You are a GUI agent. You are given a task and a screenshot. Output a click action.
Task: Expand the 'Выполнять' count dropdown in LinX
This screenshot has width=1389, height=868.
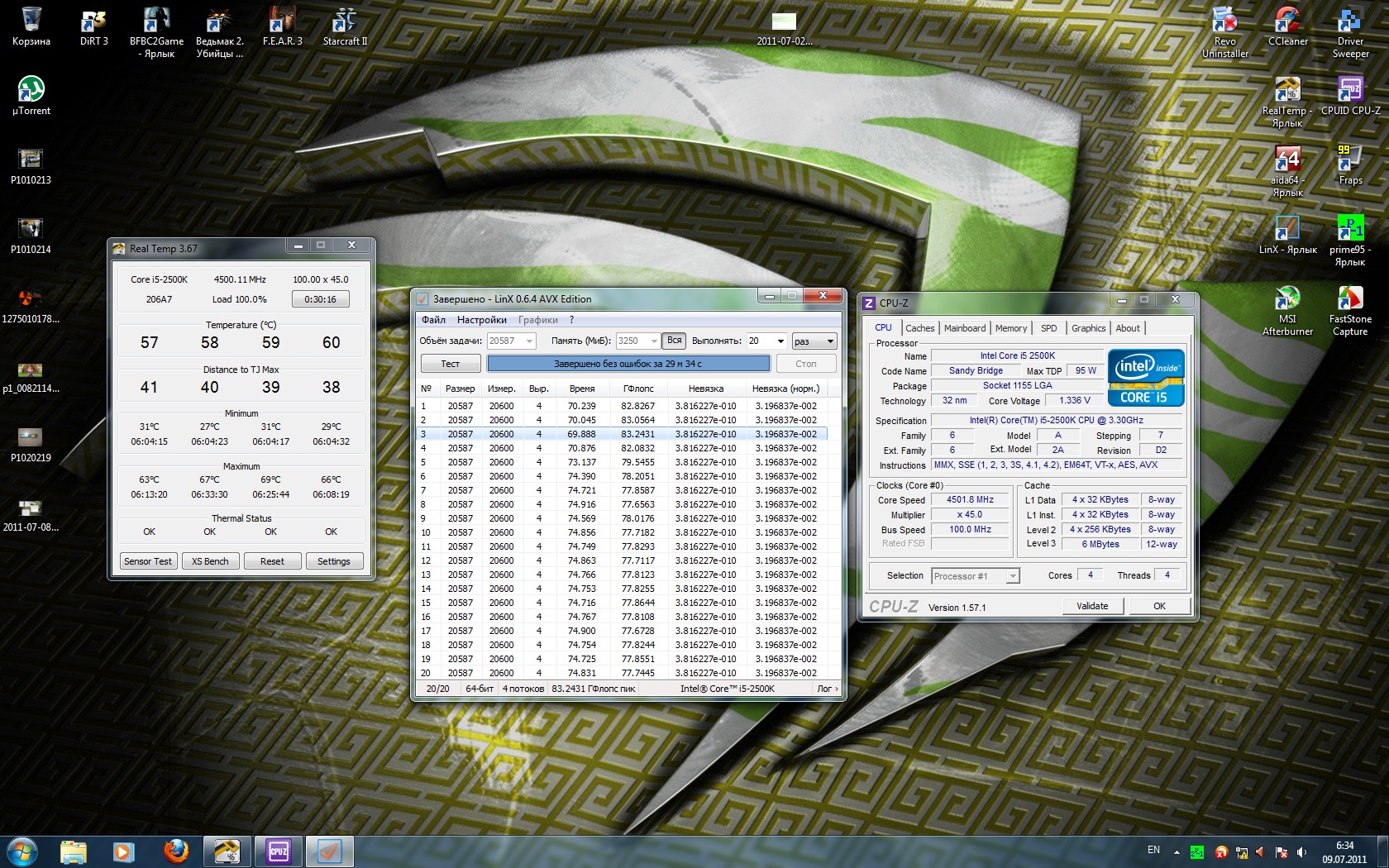(x=780, y=341)
